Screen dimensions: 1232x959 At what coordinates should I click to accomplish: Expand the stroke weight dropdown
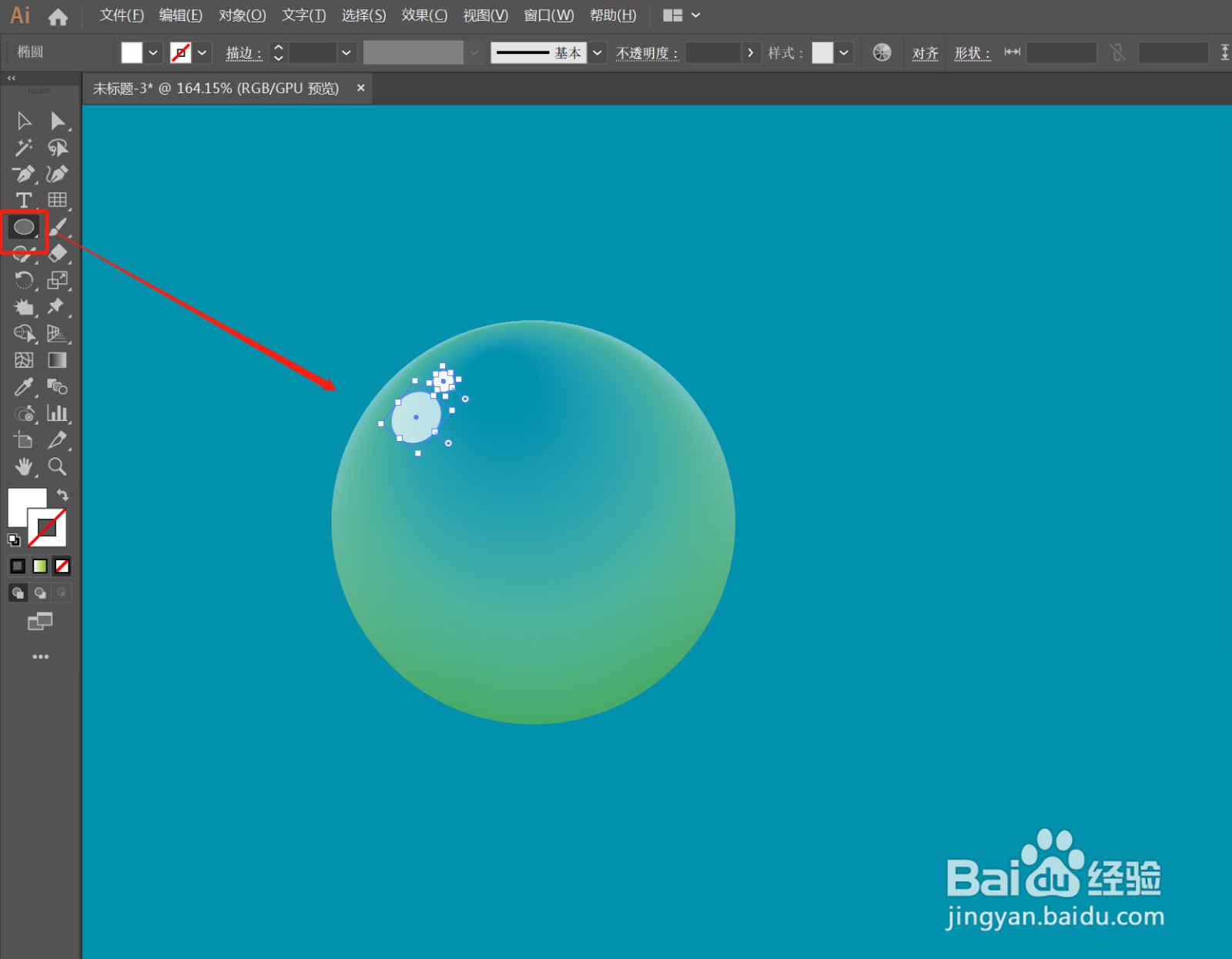pos(346,52)
